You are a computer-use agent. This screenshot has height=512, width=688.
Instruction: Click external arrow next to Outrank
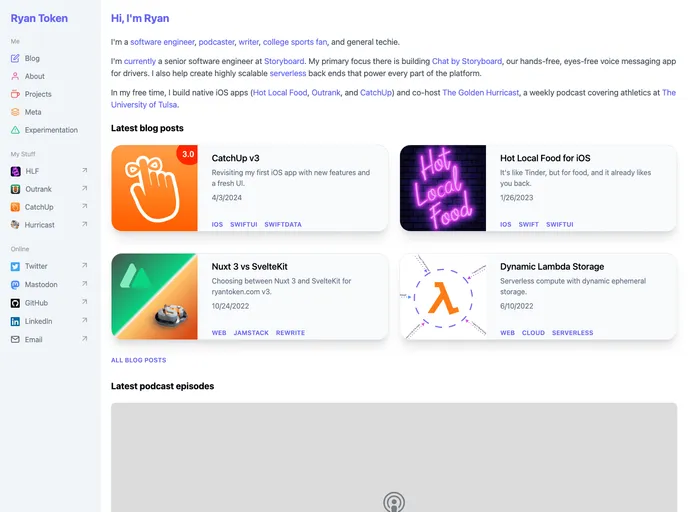coord(85,188)
